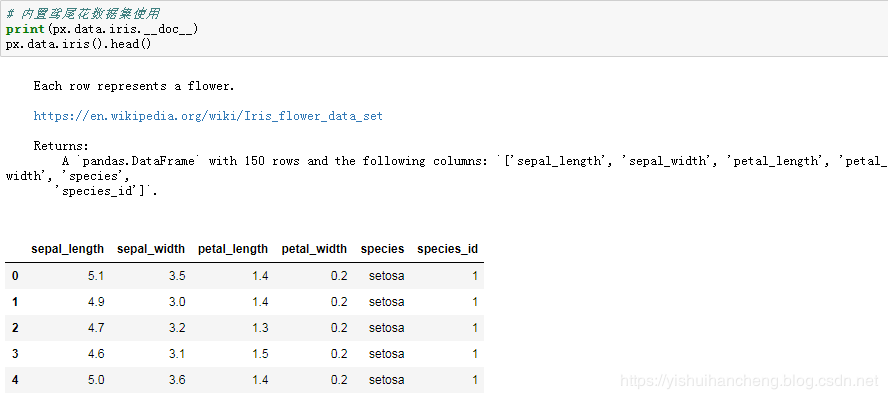Select row index 3 in the table
This screenshot has width=888, height=399.
[15, 354]
